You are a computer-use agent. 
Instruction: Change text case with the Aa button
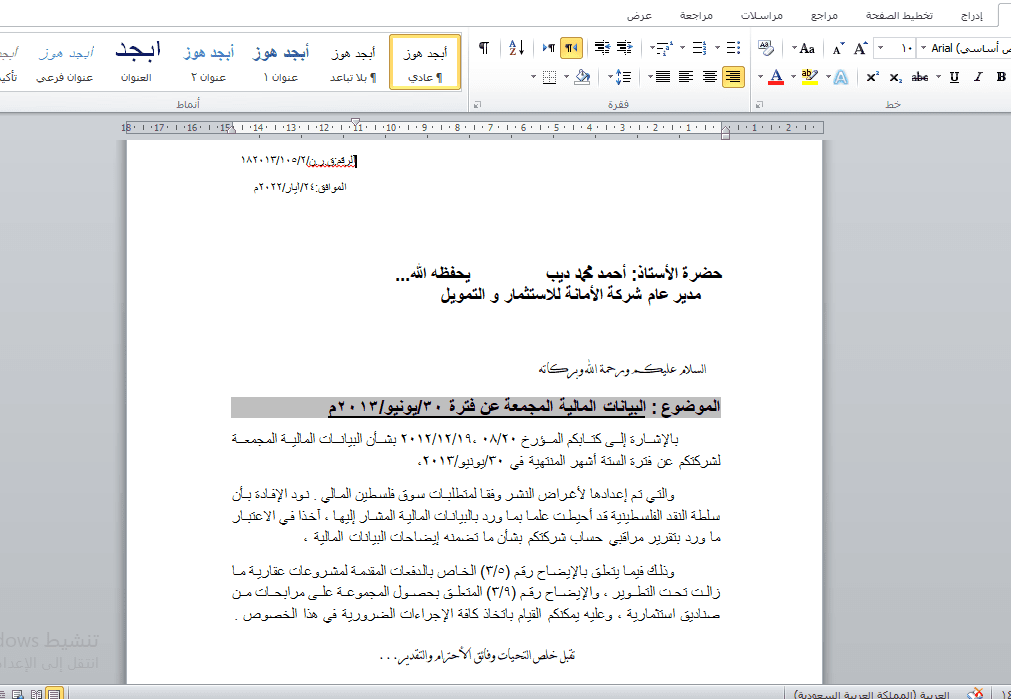pos(807,48)
